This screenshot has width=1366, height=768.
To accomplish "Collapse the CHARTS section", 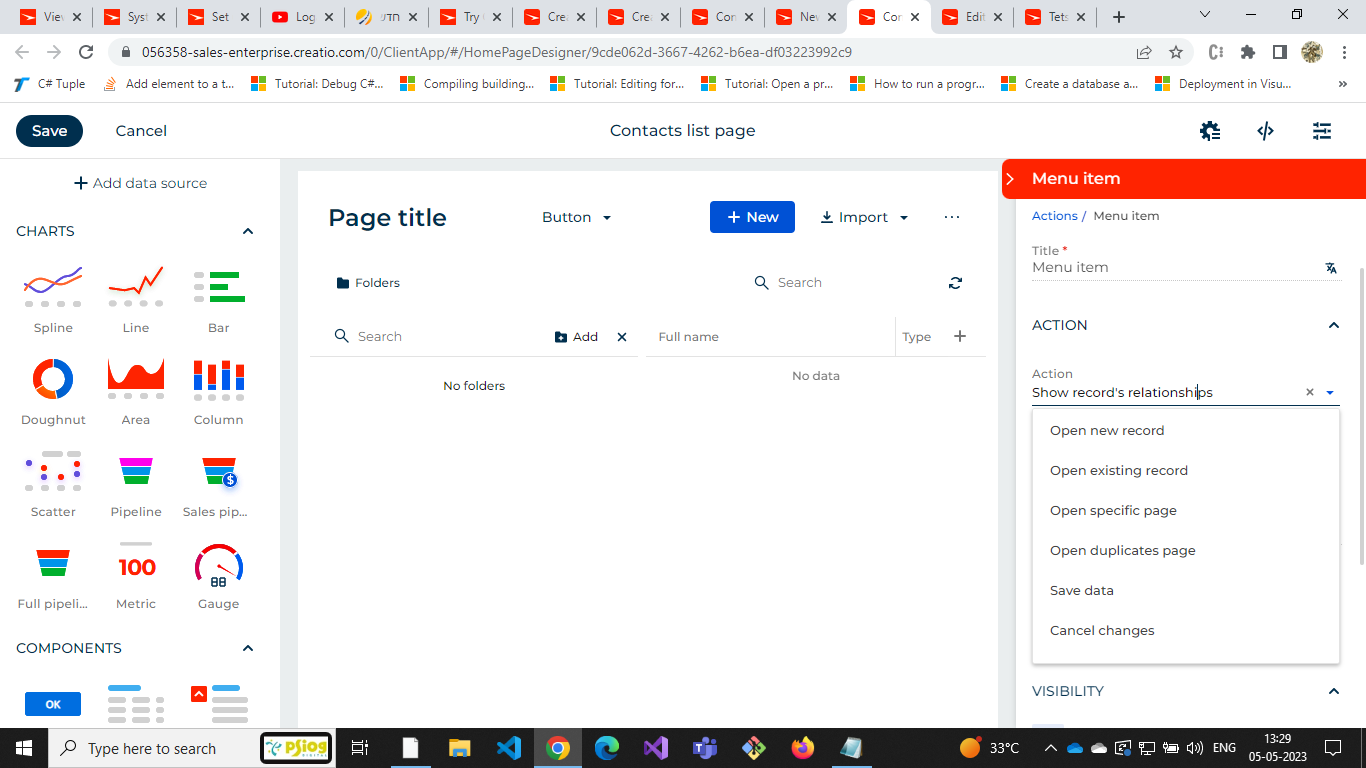I will pyautogui.click(x=247, y=230).
